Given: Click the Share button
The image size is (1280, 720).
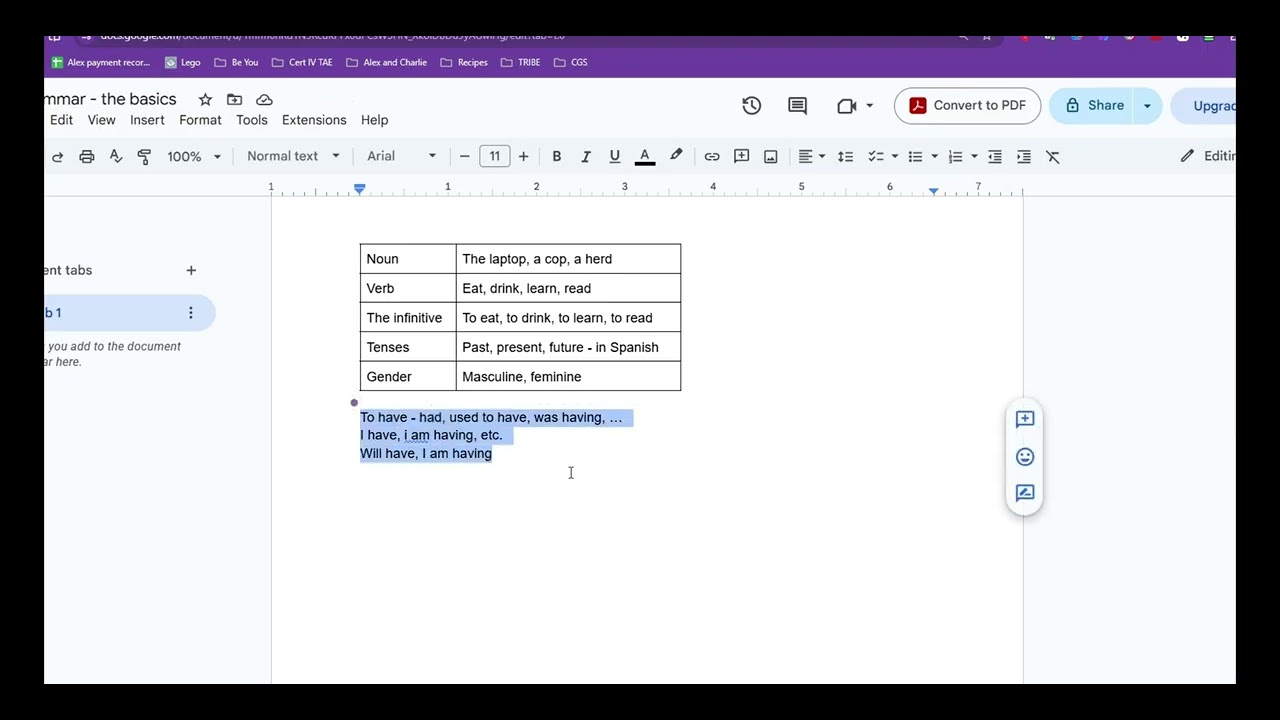Looking at the screenshot, I should pyautogui.click(x=1093, y=105).
